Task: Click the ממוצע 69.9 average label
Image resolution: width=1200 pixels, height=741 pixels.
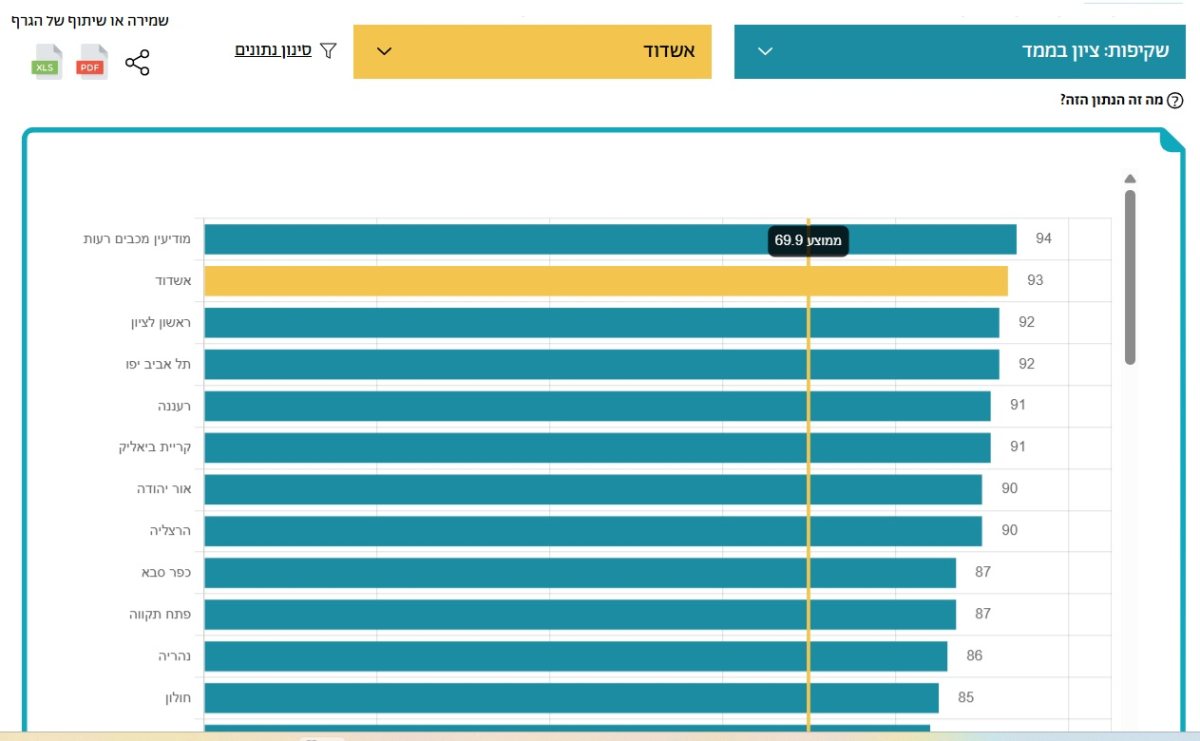Action: tap(808, 240)
